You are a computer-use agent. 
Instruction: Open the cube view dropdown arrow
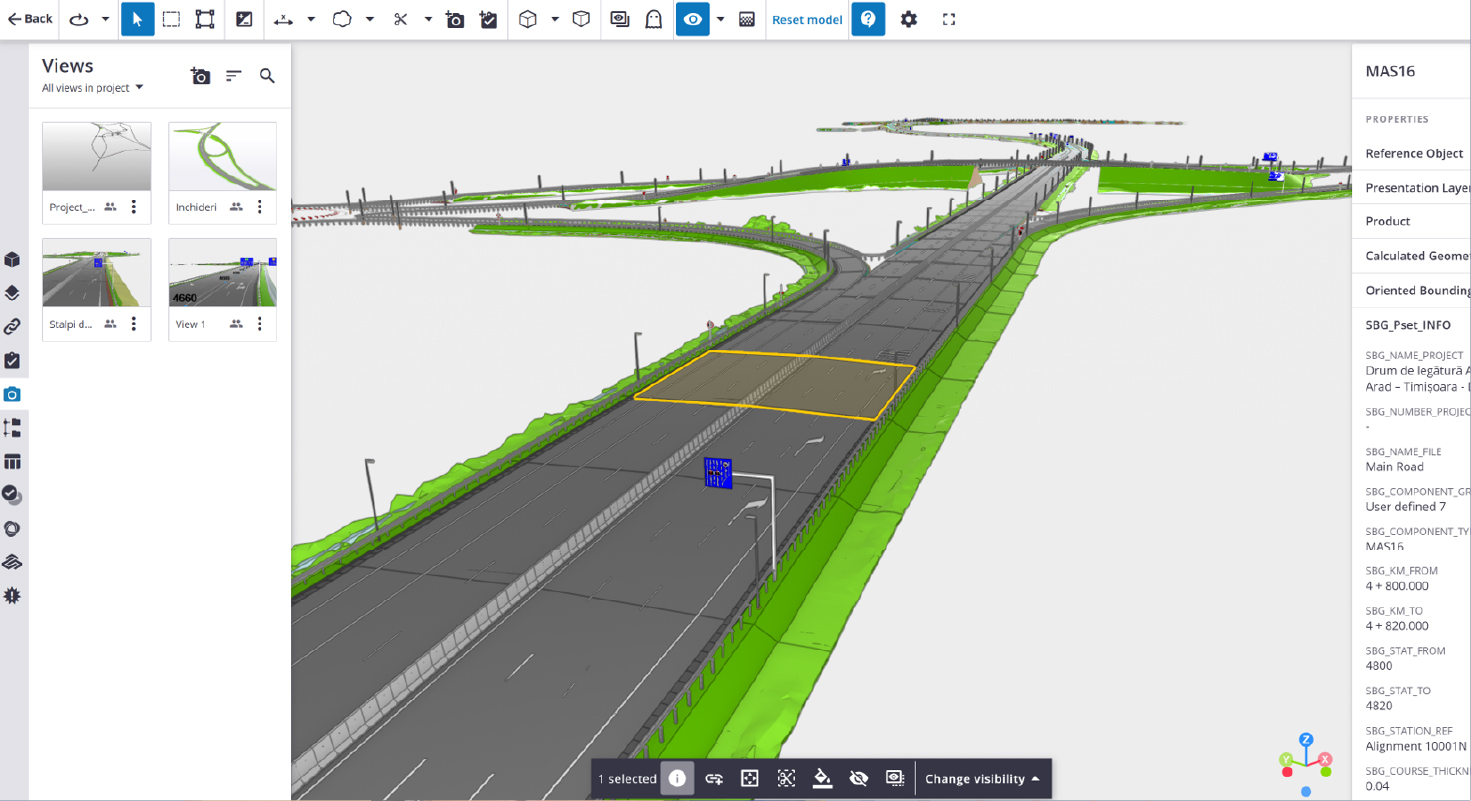[555, 19]
